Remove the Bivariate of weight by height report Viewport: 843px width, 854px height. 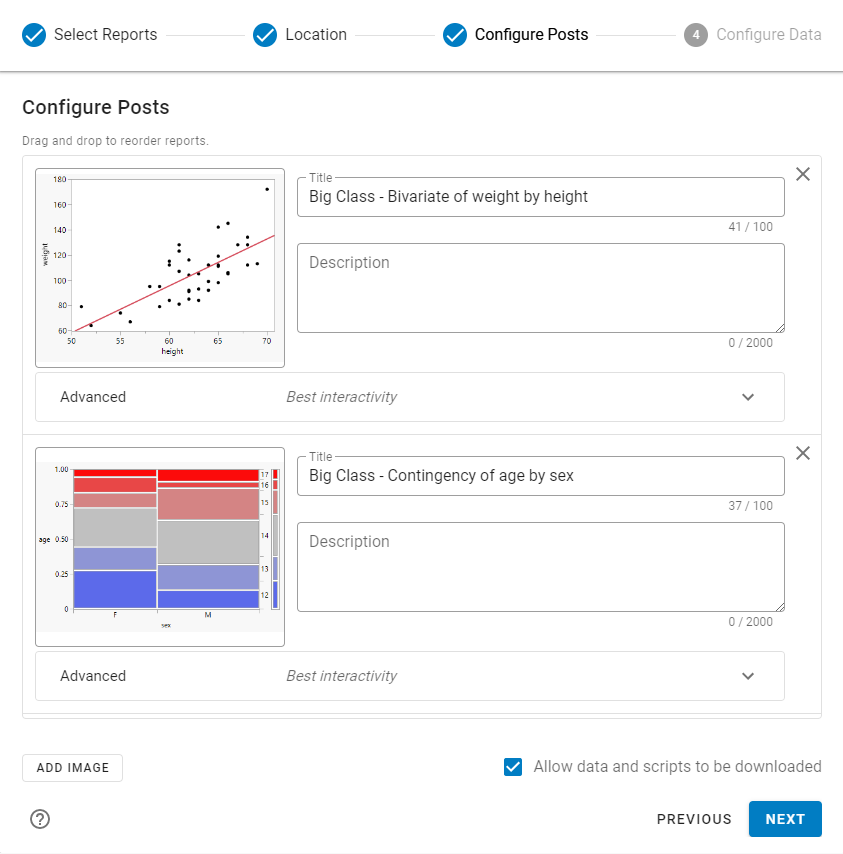[802, 174]
